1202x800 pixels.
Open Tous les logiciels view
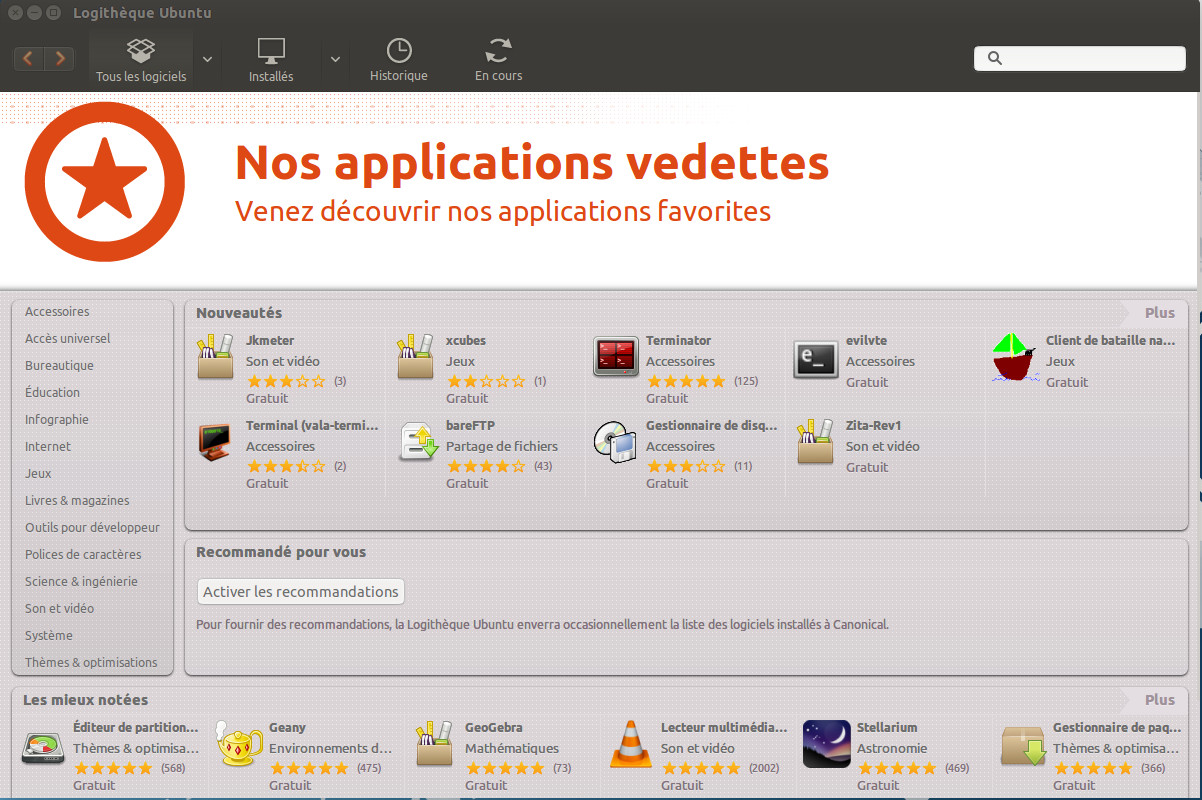click(x=141, y=59)
